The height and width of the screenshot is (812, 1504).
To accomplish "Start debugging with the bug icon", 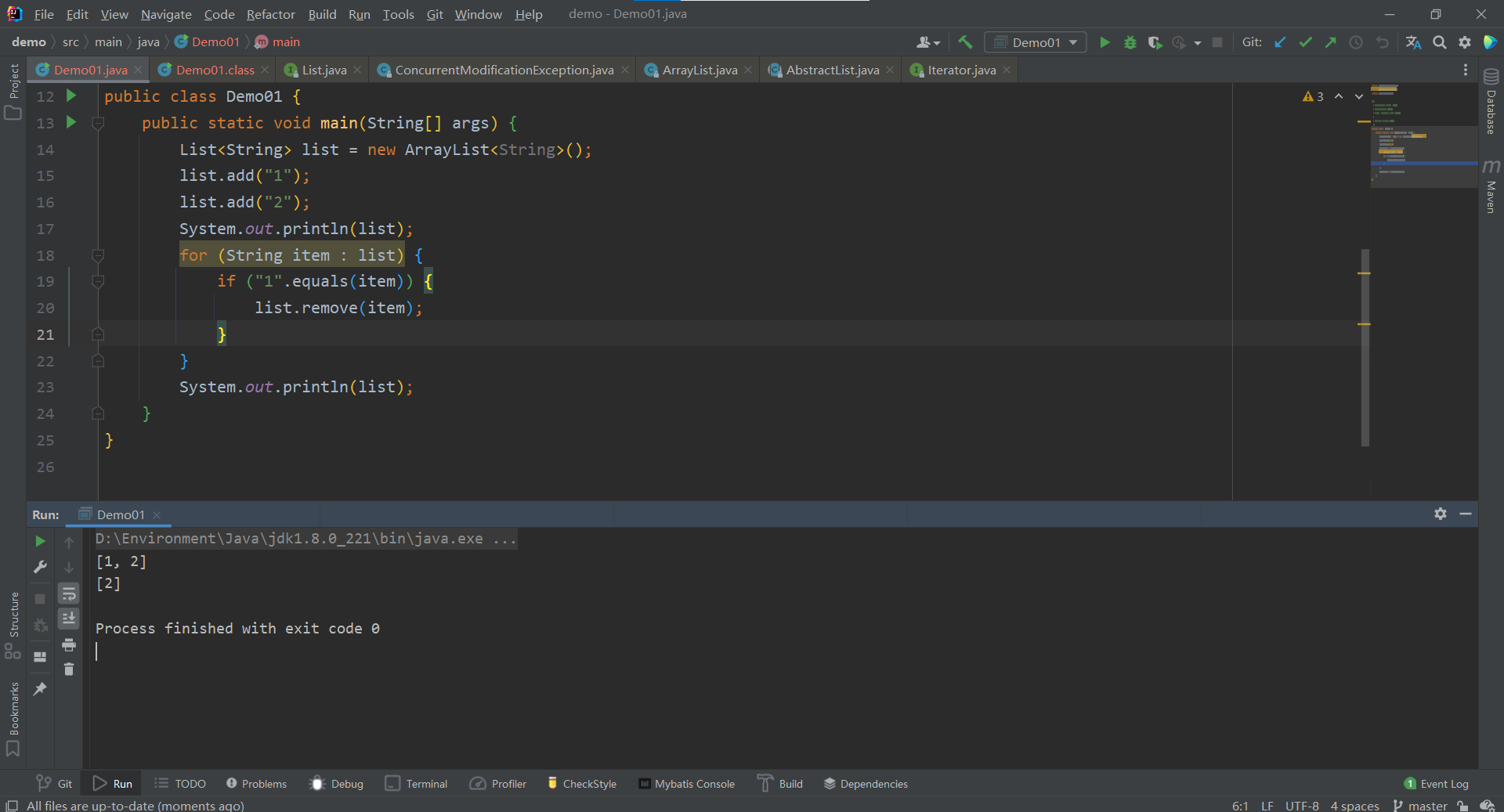I will (1130, 42).
